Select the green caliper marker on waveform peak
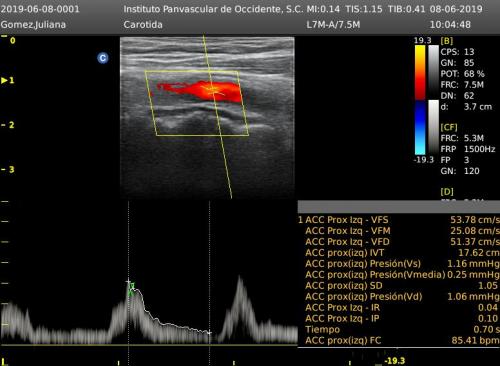The width and height of the screenshot is (500, 366). [x=132, y=289]
